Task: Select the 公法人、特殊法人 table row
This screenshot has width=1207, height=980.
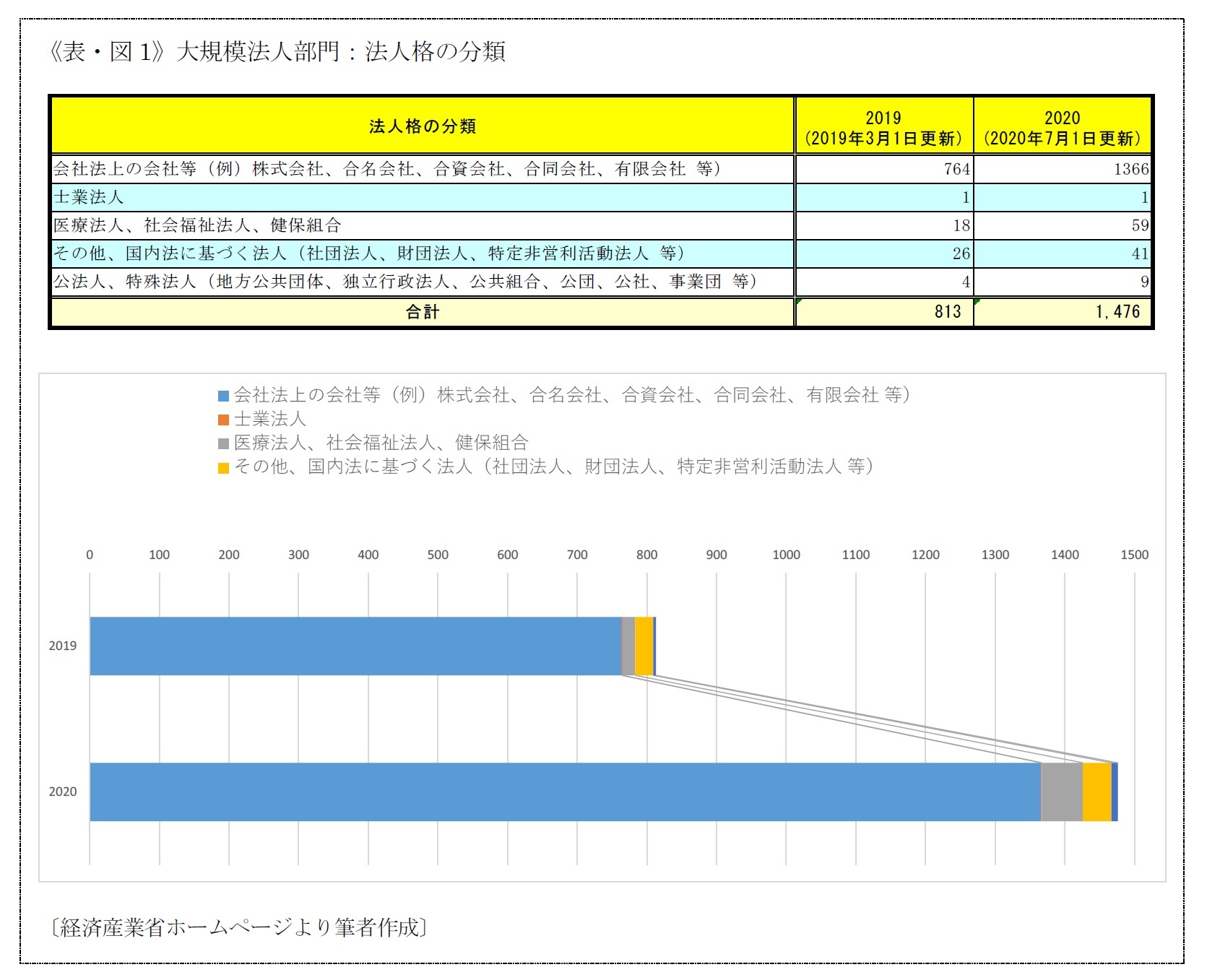Action: (x=289, y=282)
